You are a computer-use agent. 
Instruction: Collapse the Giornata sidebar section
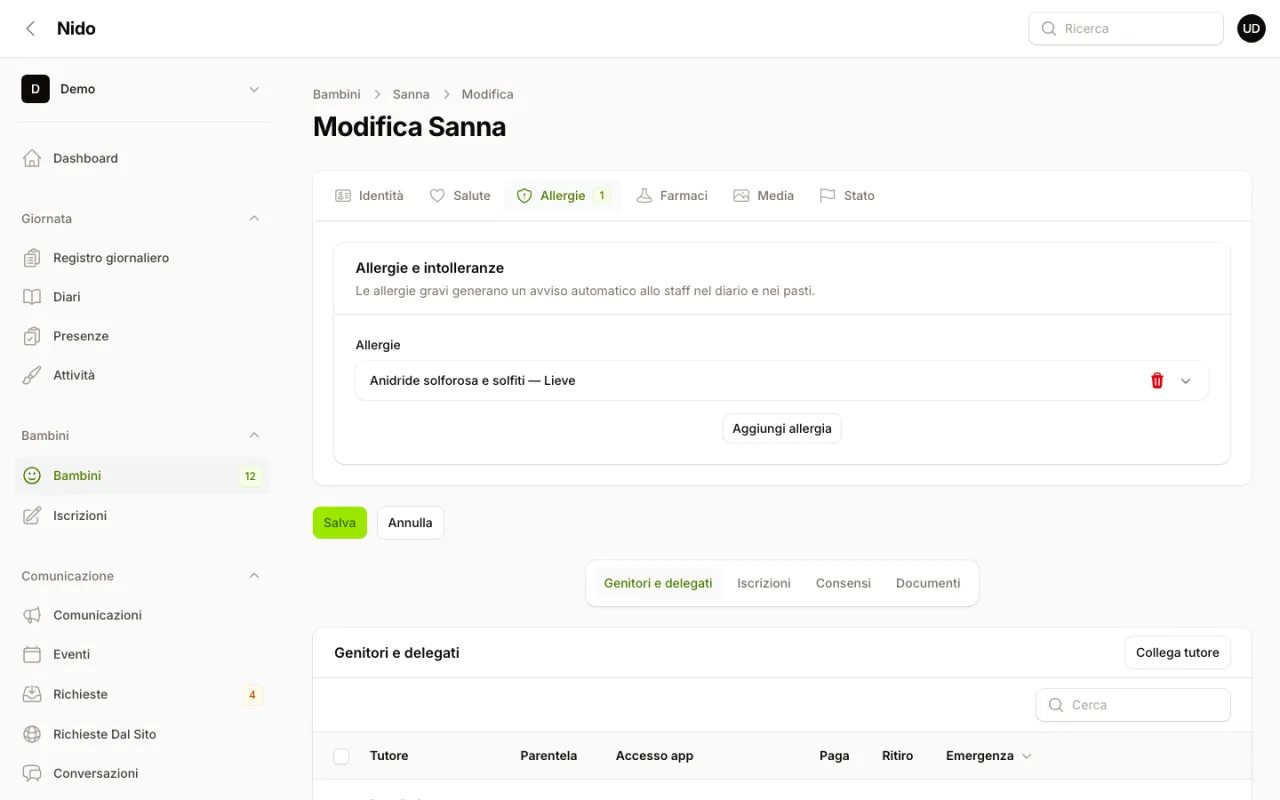[x=254, y=218]
